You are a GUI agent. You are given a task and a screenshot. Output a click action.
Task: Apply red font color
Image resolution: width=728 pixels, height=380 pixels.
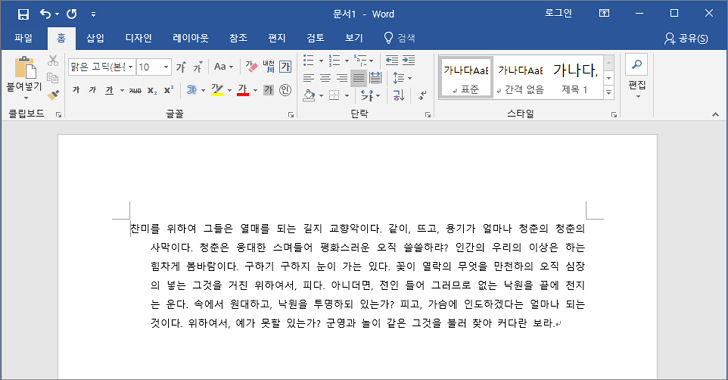243,90
